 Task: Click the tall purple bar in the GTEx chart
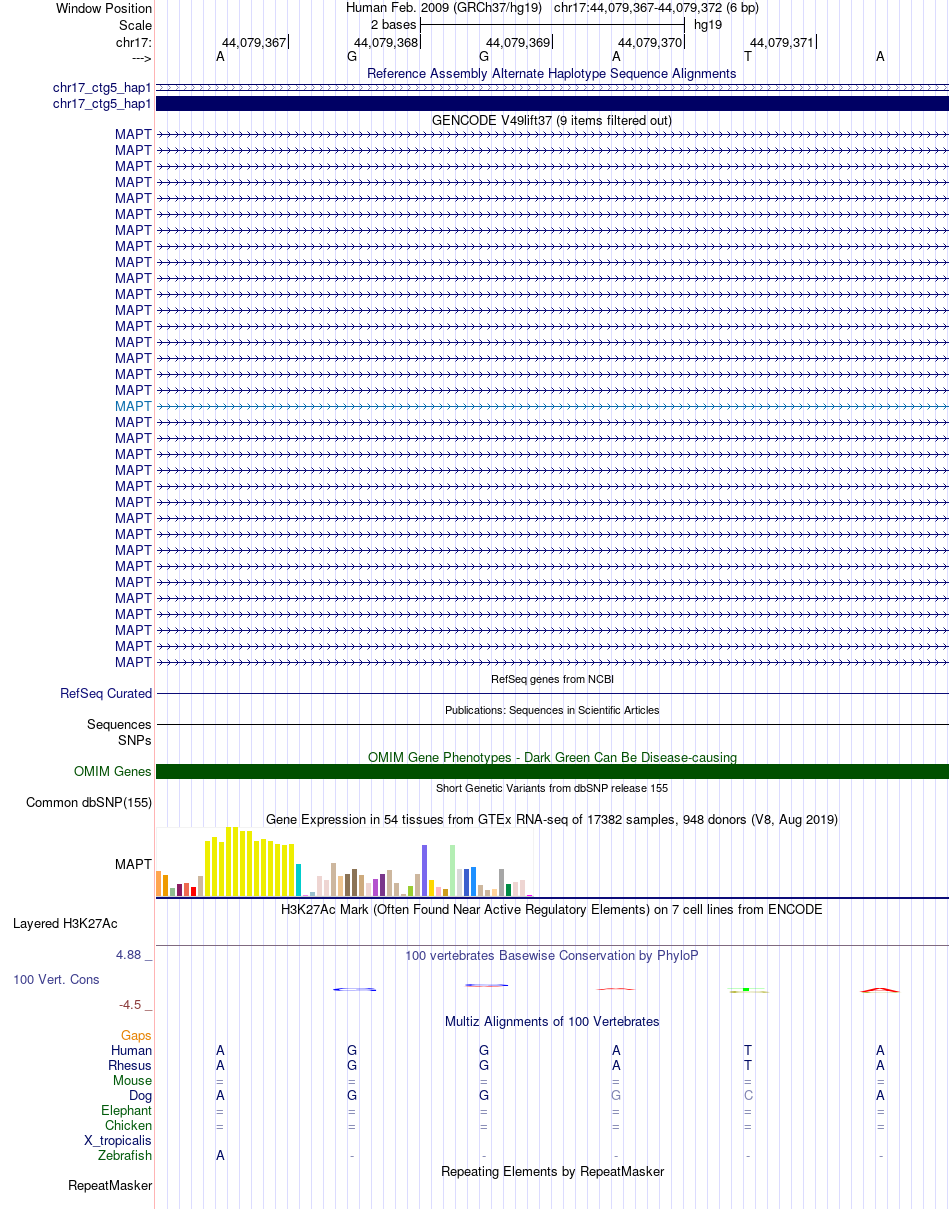(x=424, y=870)
